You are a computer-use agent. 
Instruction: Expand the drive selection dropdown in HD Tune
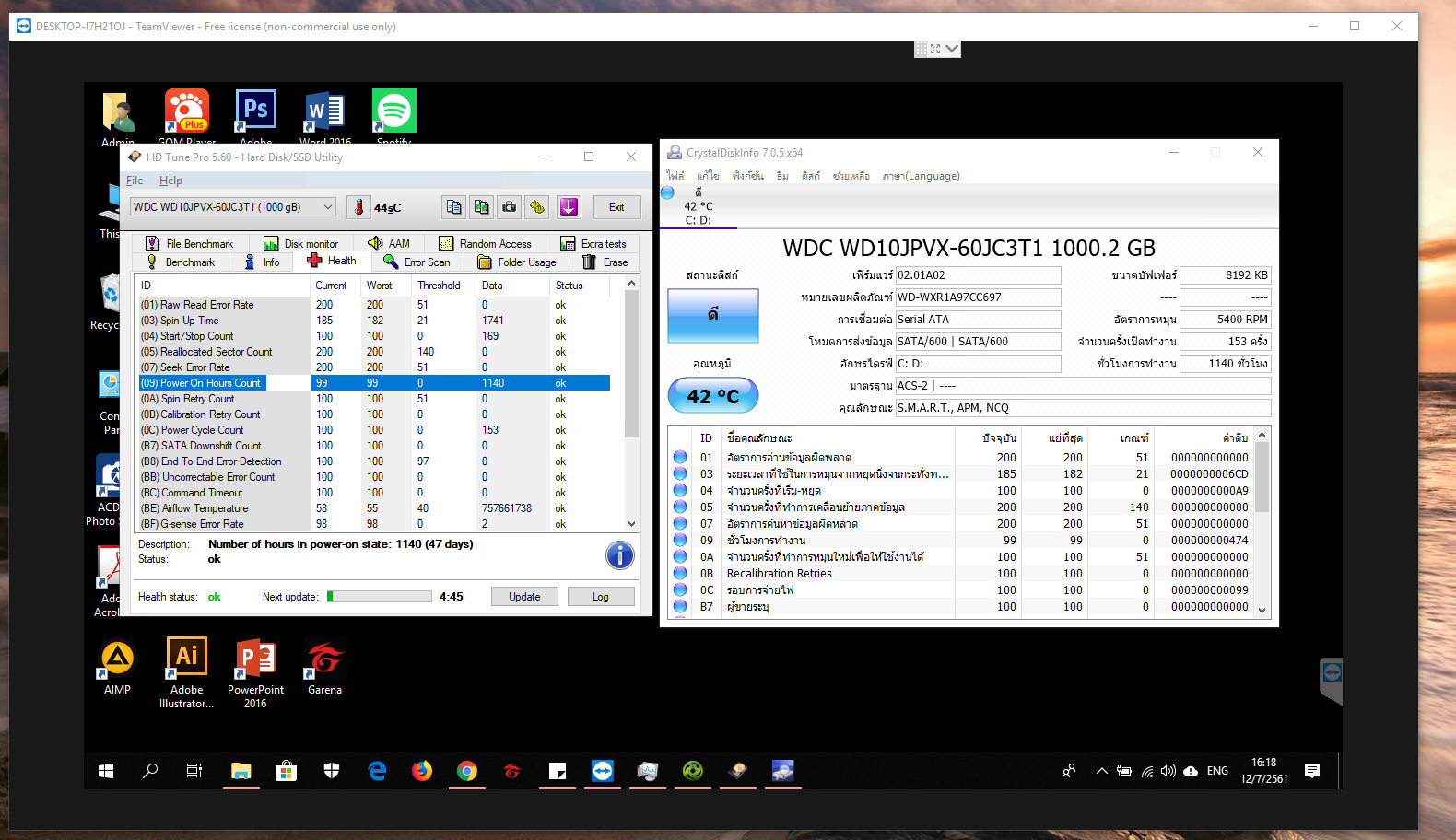327,207
